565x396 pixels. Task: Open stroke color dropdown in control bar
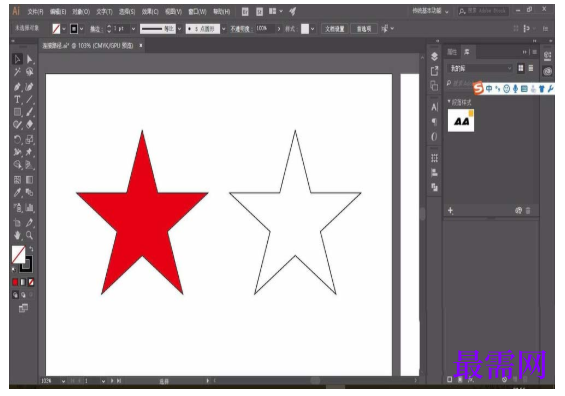click(82, 29)
